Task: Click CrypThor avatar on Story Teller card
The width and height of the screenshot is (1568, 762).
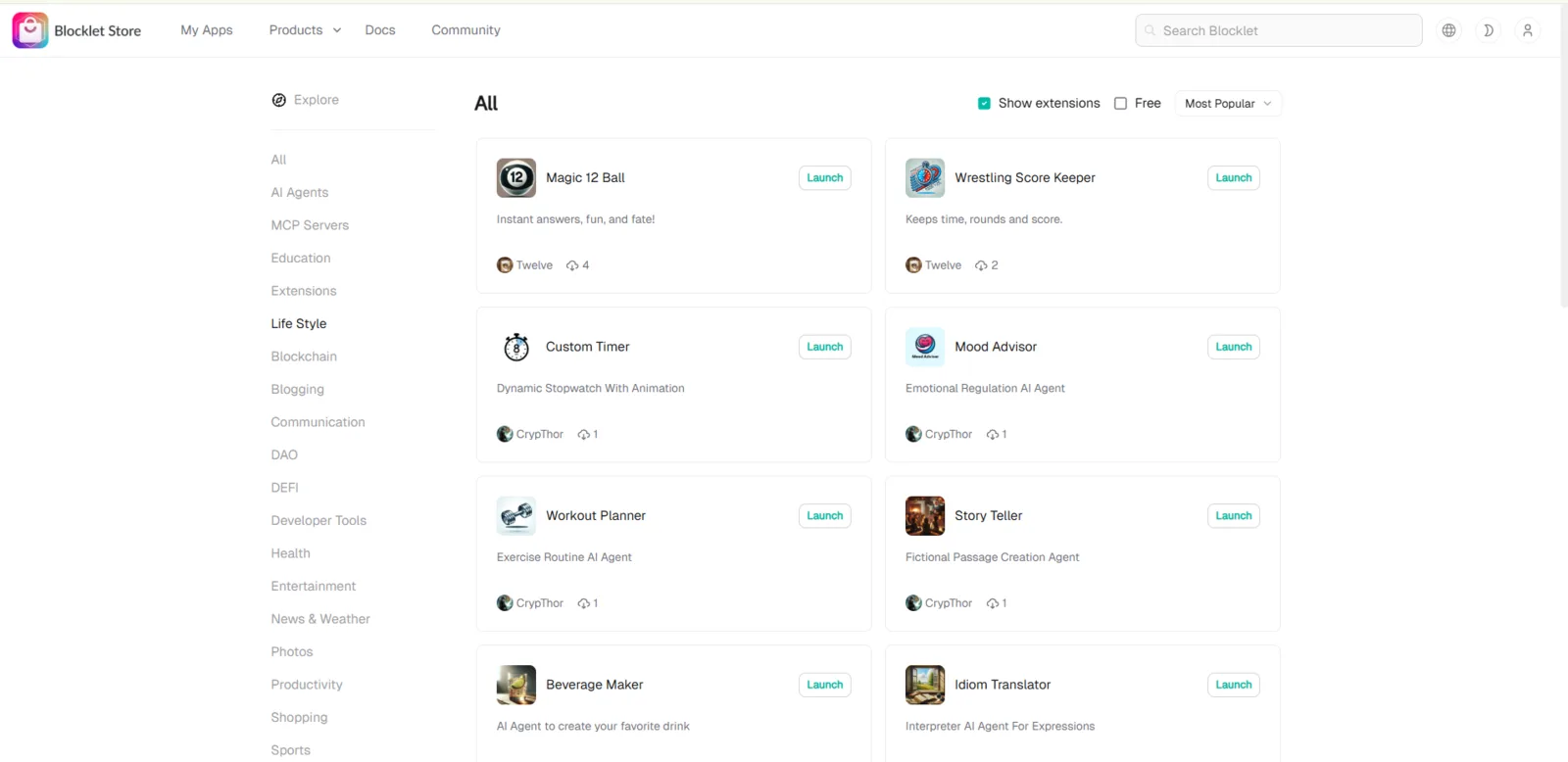Action: pyautogui.click(x=913, y=603)
